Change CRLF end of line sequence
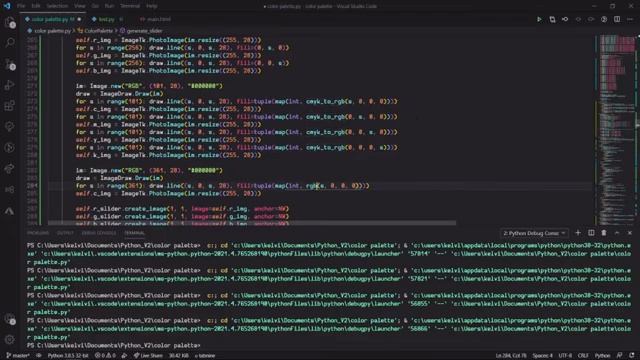Viewport: 640px width, 360px height. coord(583,356)
